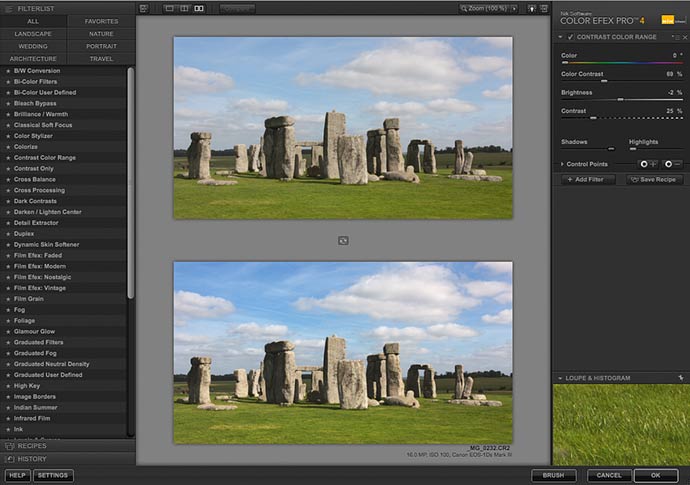The height and width of the screenshot is (485, 690).
Task: Click the Highlights slider handle
Action: click(633, 149)
